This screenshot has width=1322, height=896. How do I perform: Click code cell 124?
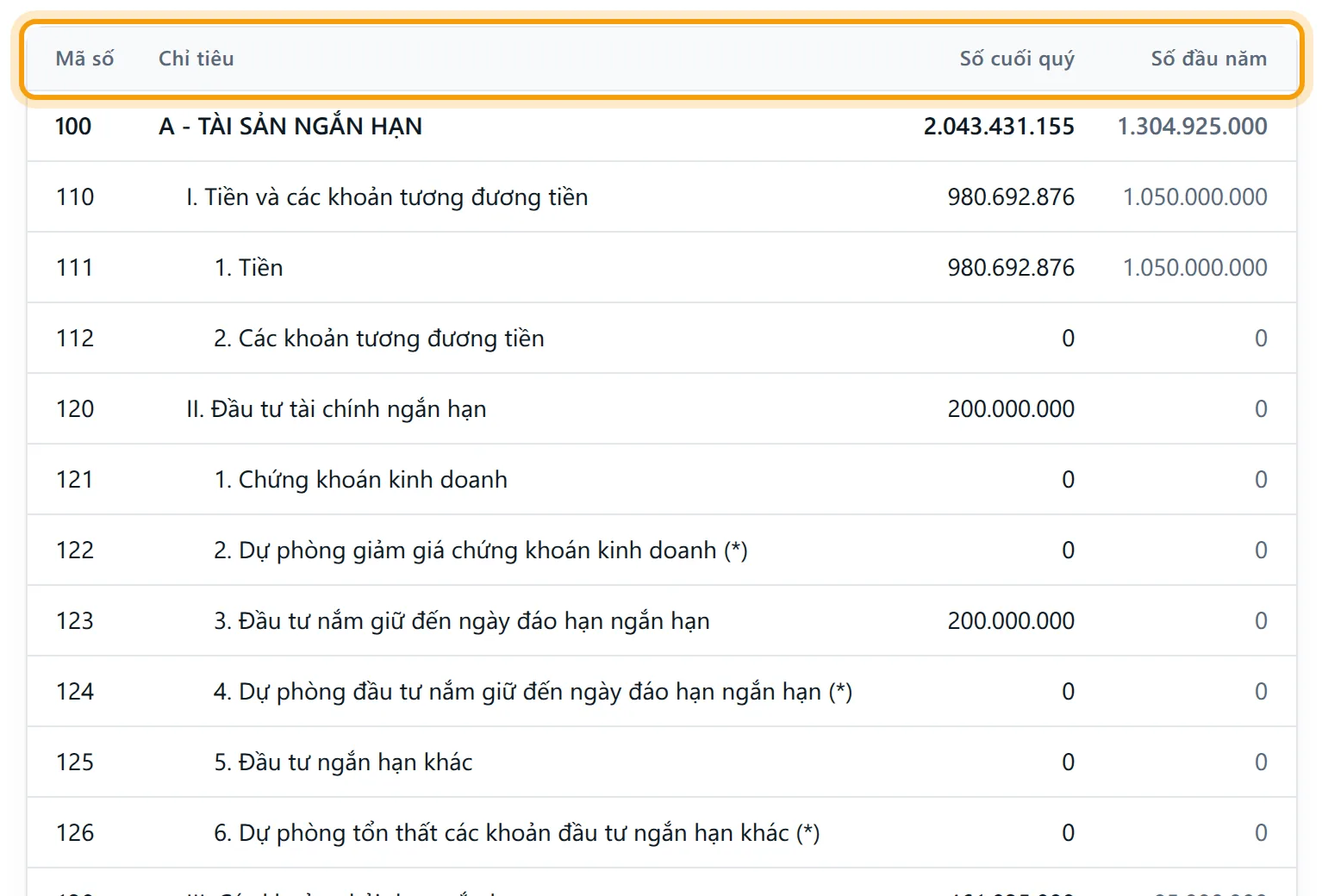click(75, 692)
